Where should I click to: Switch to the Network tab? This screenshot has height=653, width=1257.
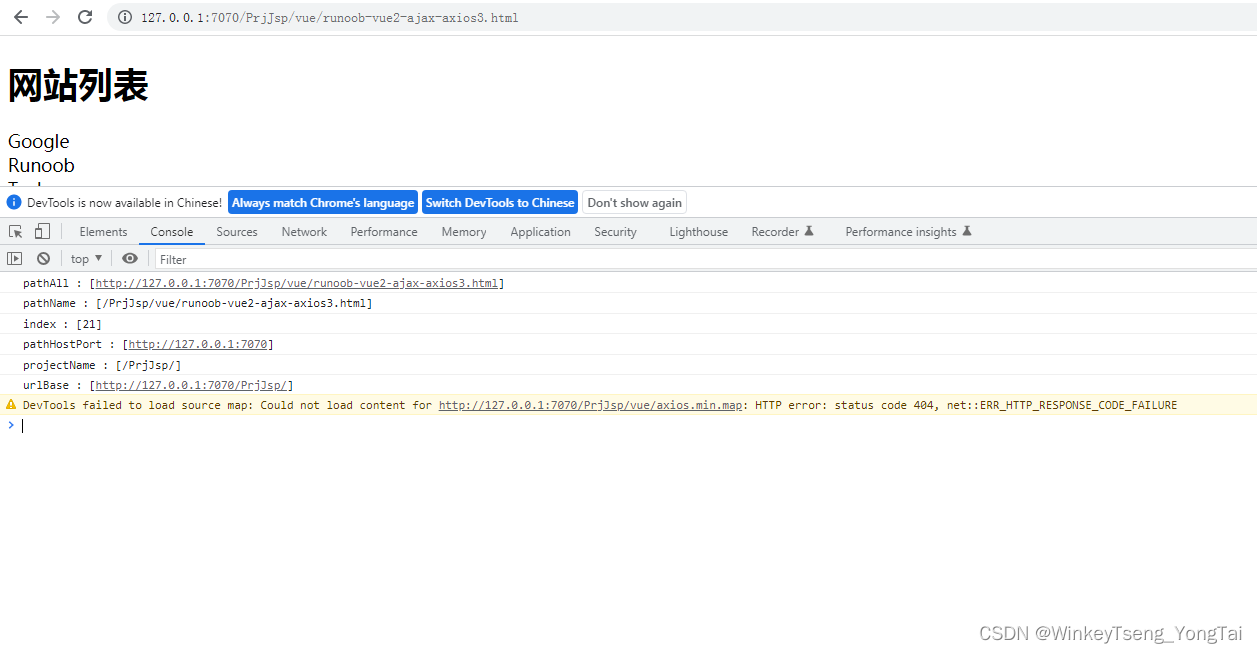coord(303,231)
